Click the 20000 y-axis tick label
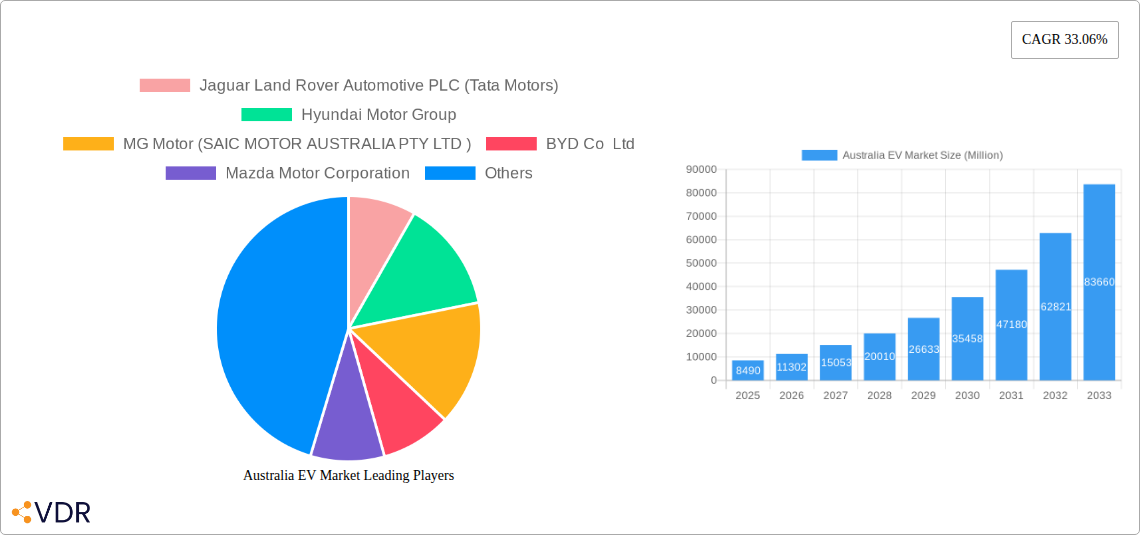1140x535 pixels. pos(701,334)
